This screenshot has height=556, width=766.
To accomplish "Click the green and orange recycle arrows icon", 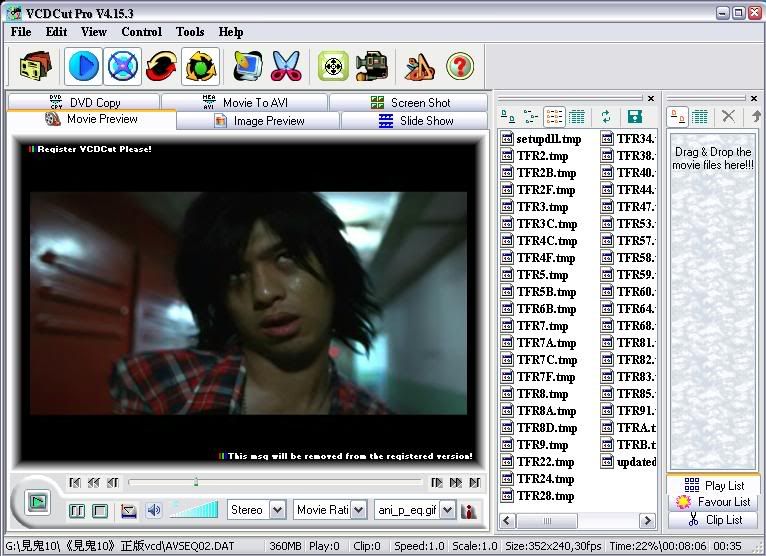I will [200, 66].
